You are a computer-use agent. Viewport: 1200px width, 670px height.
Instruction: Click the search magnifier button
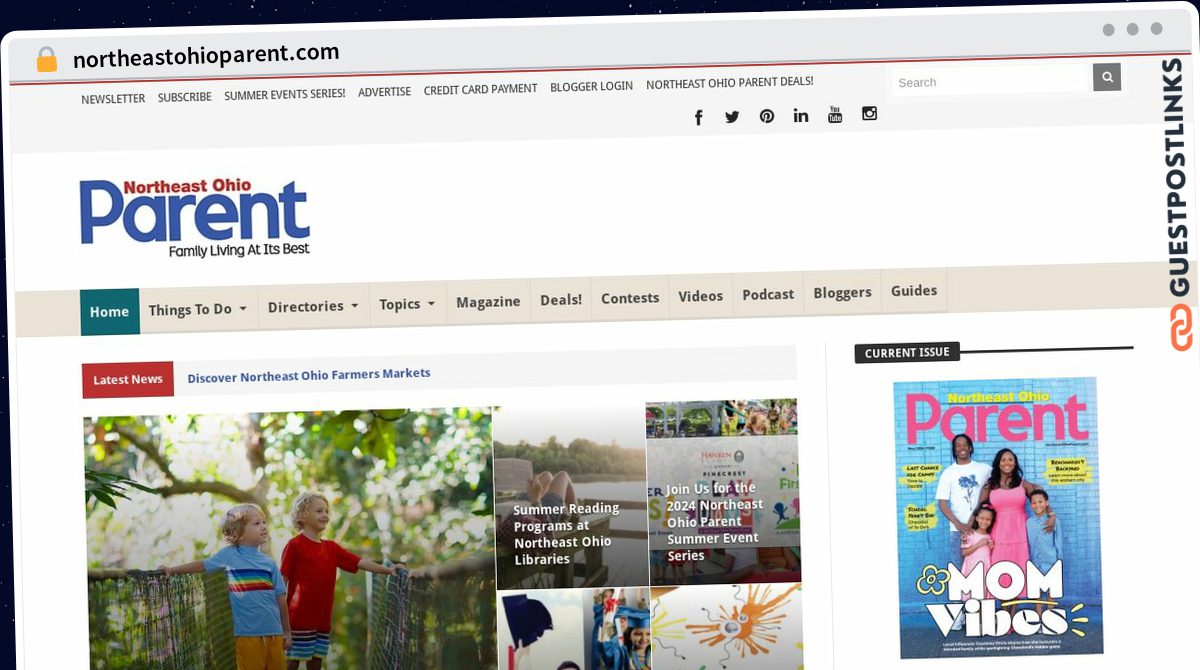tap(1107, 77)
